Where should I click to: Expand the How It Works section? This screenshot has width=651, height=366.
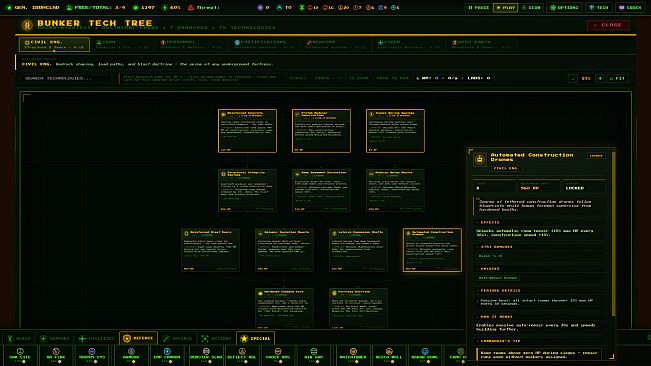click(540, 317)
